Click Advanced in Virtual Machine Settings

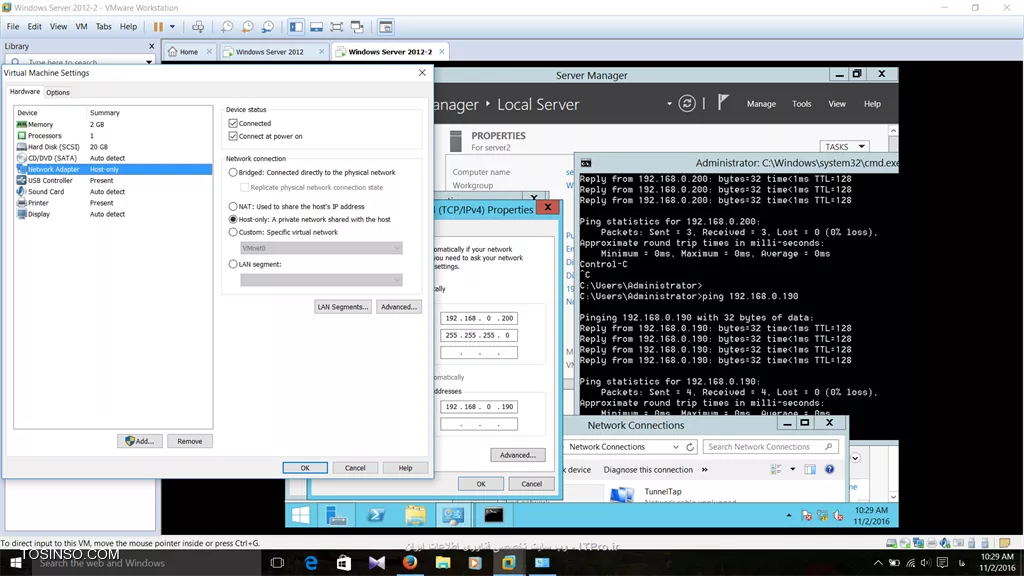398,307
